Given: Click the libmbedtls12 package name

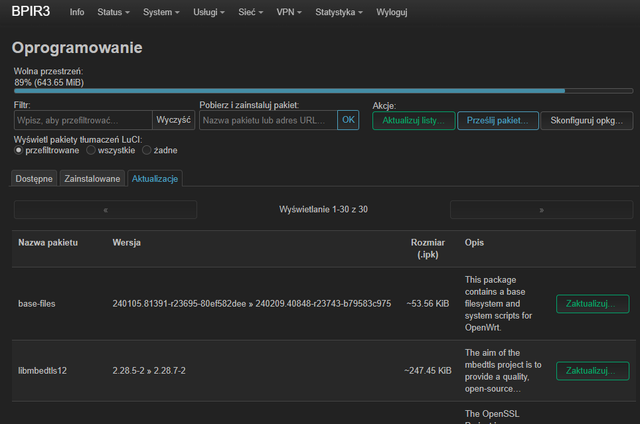Looking at the screenshot, I should click(x=42, y=371).
